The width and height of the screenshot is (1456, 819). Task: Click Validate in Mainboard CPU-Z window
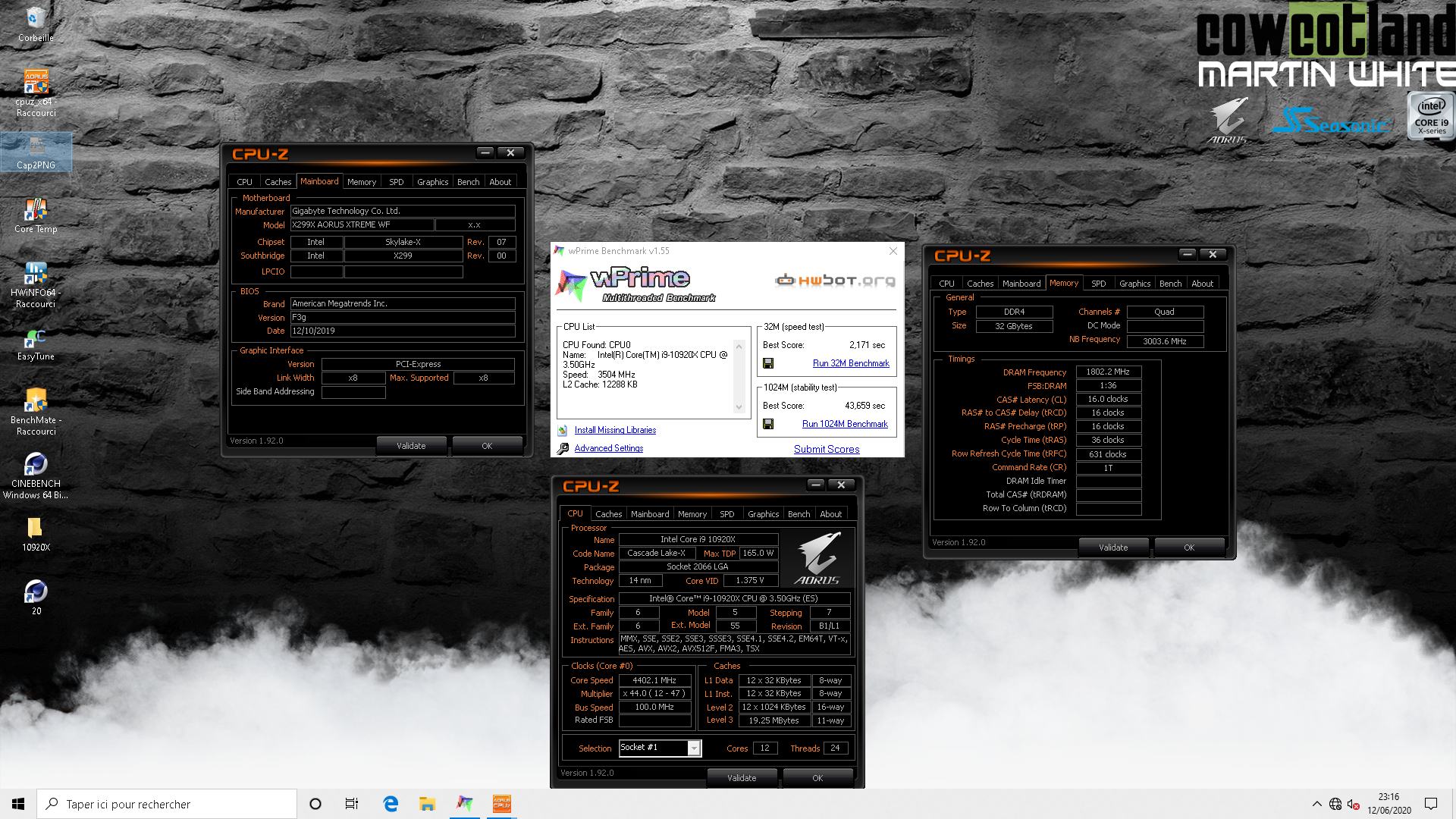coord(411,446)
